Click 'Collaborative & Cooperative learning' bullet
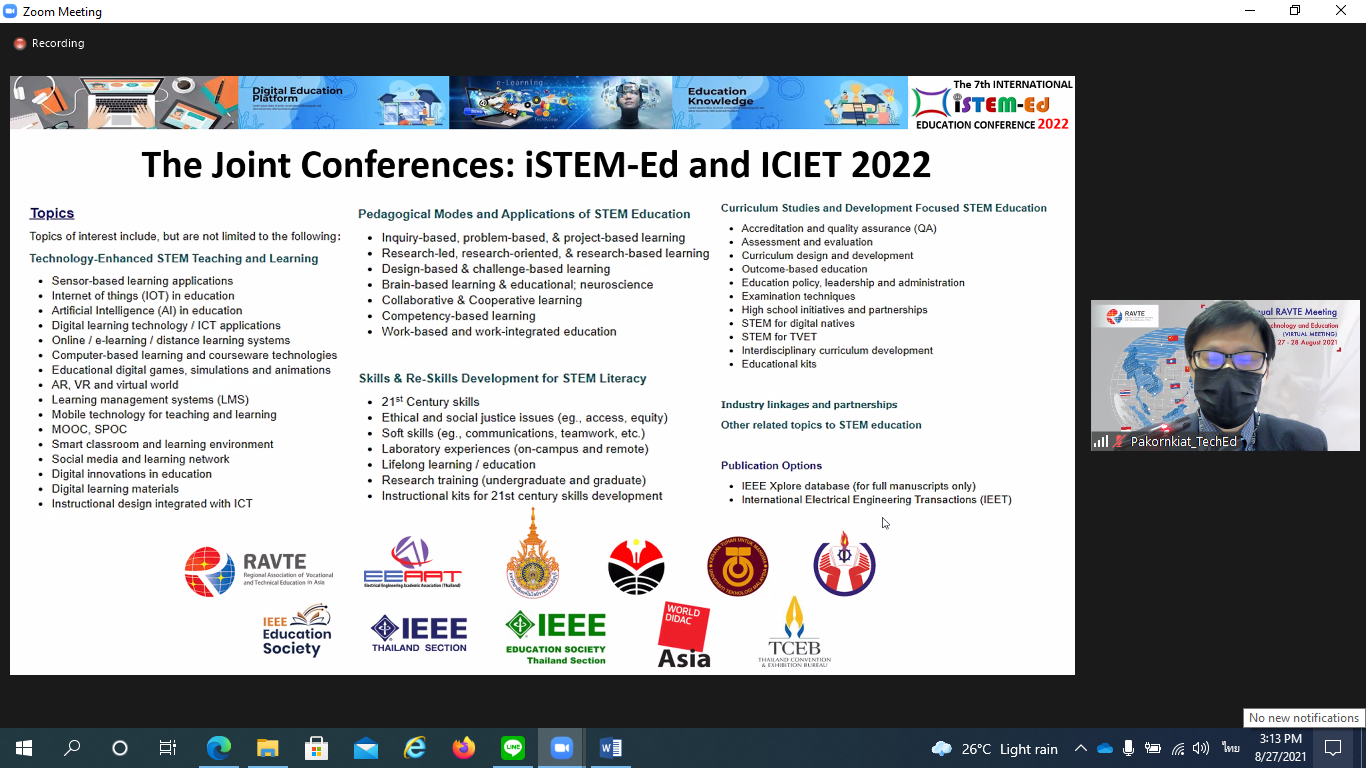 pyautogui.click(x=481, y=300)
